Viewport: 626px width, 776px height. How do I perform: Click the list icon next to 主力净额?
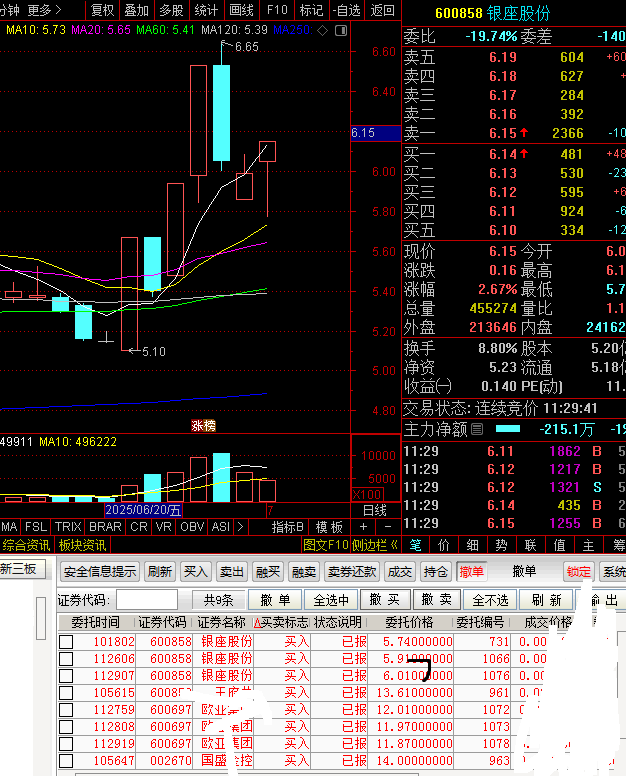point(477,429)
